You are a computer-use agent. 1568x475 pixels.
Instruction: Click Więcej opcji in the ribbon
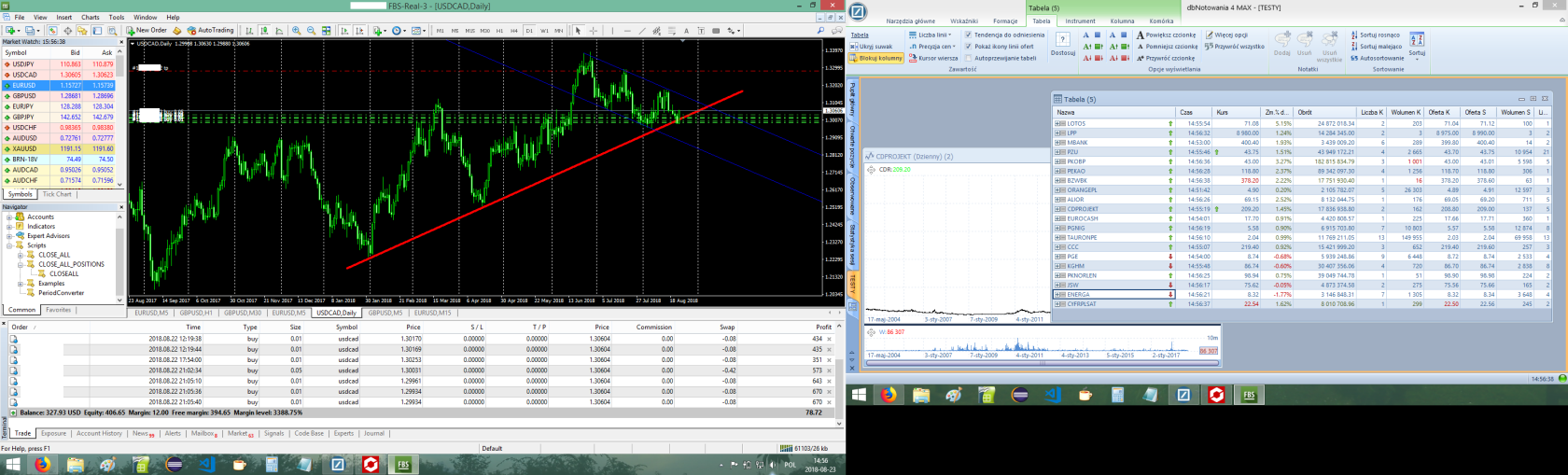tap(1227, 35)
